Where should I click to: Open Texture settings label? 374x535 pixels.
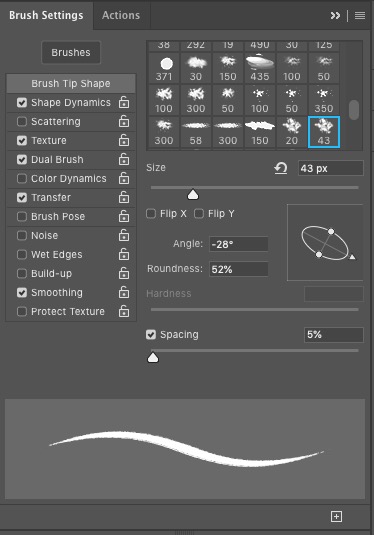(x=49, y=141)
